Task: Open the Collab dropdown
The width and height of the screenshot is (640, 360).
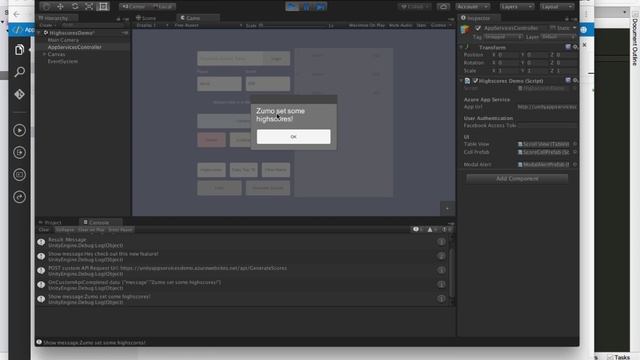Action: pos(415,7)
